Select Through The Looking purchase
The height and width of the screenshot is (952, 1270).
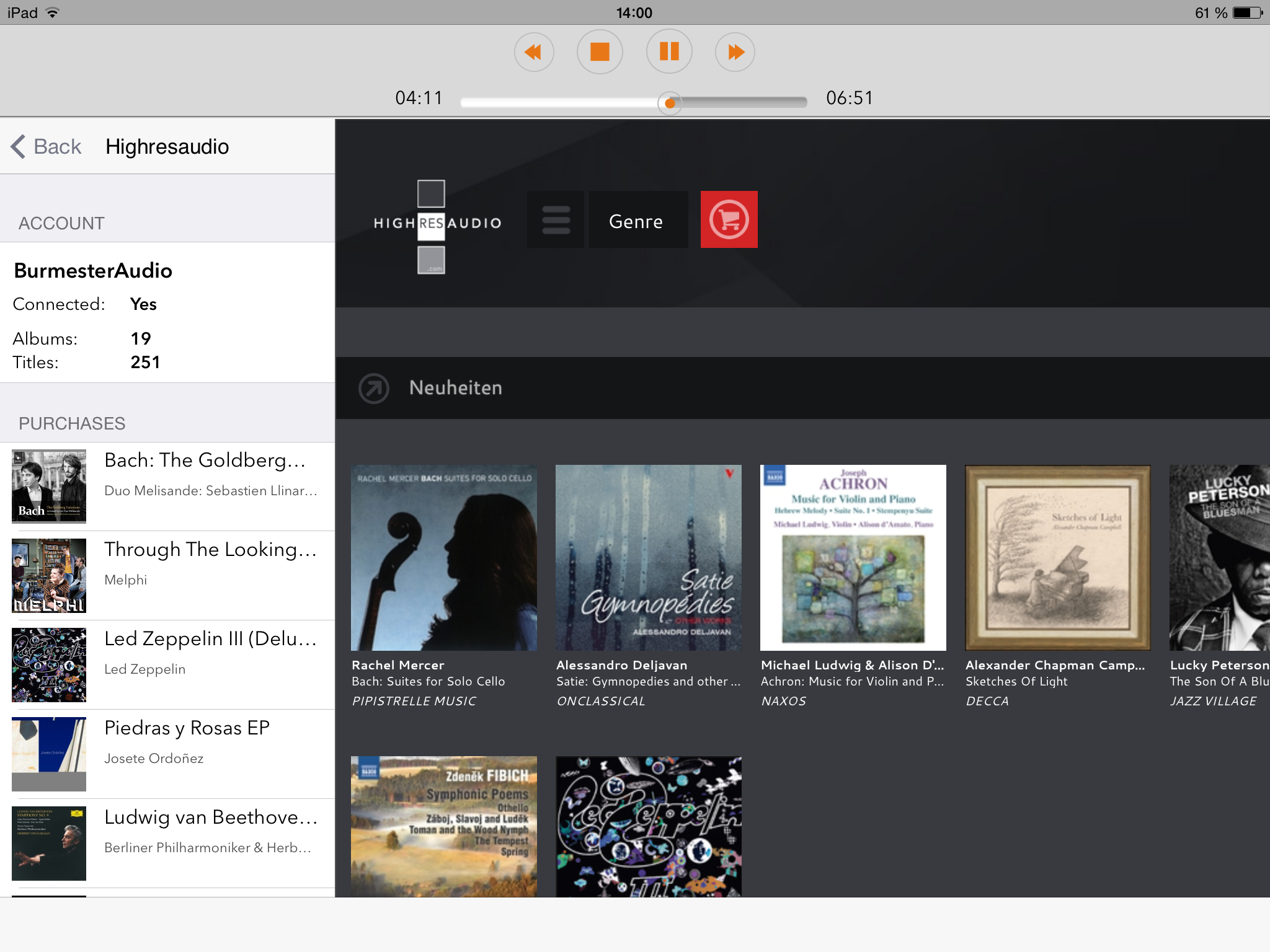pyautogui.click(x=167, y=576)
